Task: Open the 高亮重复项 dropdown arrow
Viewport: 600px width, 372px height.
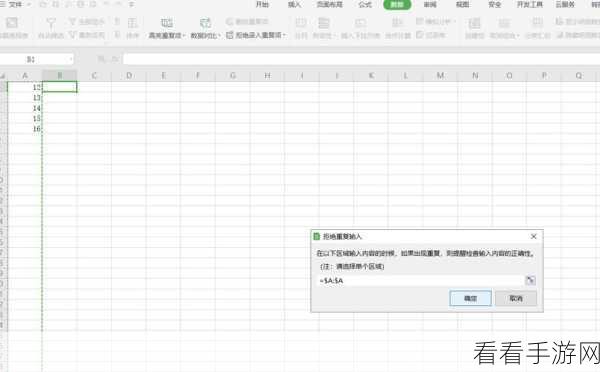Action: point(184,36)
